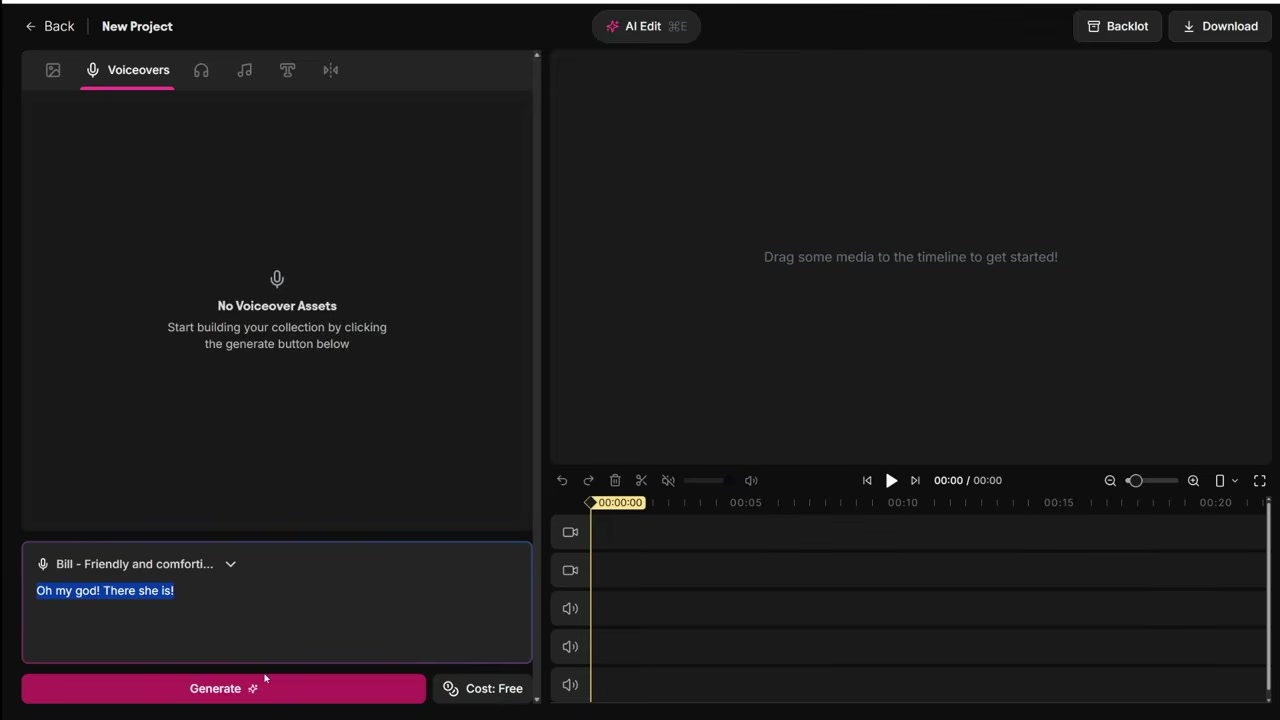Enter fullscreen preview mode
Image resolution: width=1280 pixels, height=720 pixels.
pos(1260,481)
